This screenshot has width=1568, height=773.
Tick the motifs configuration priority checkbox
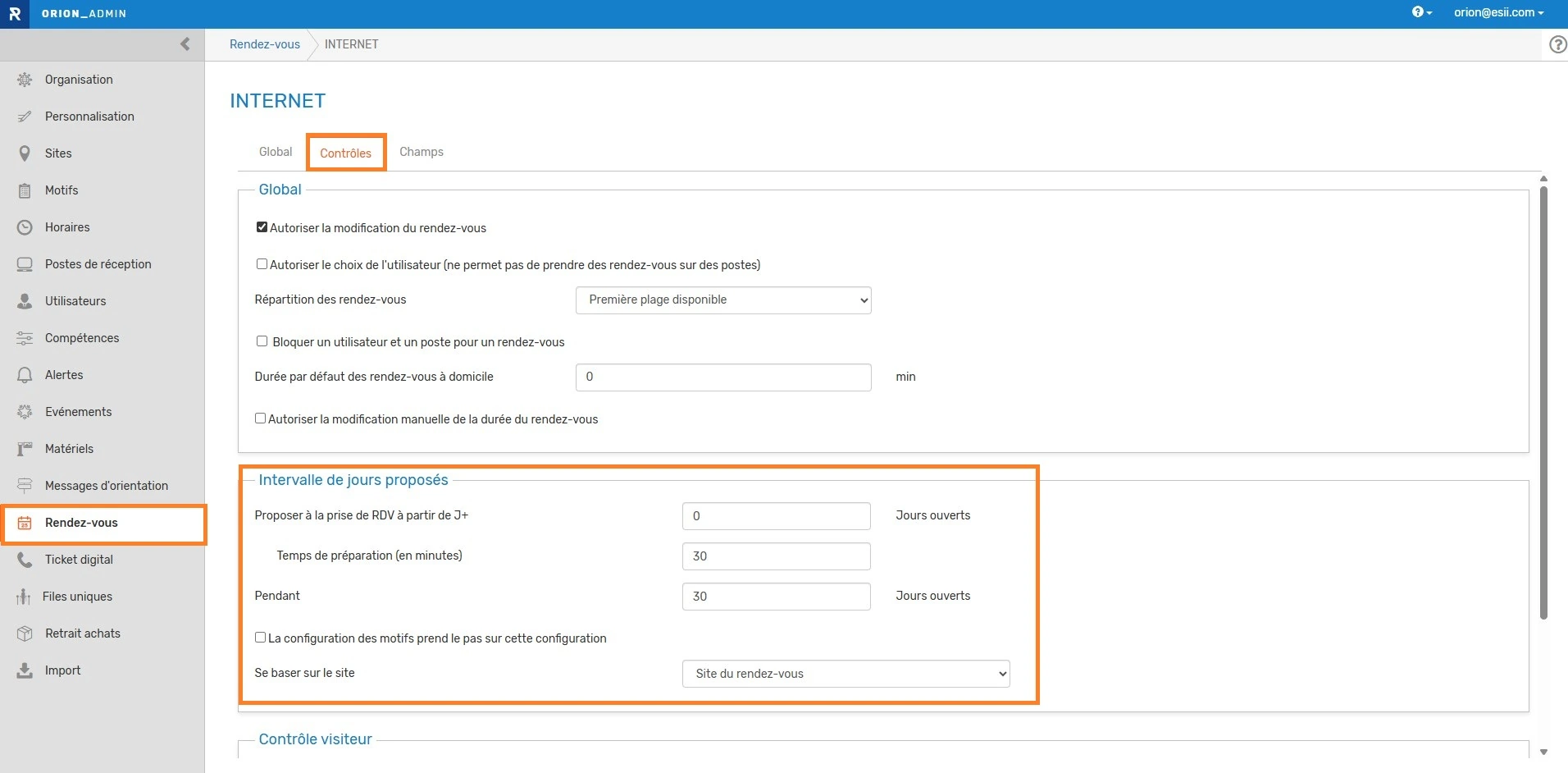tap(260, 638)
